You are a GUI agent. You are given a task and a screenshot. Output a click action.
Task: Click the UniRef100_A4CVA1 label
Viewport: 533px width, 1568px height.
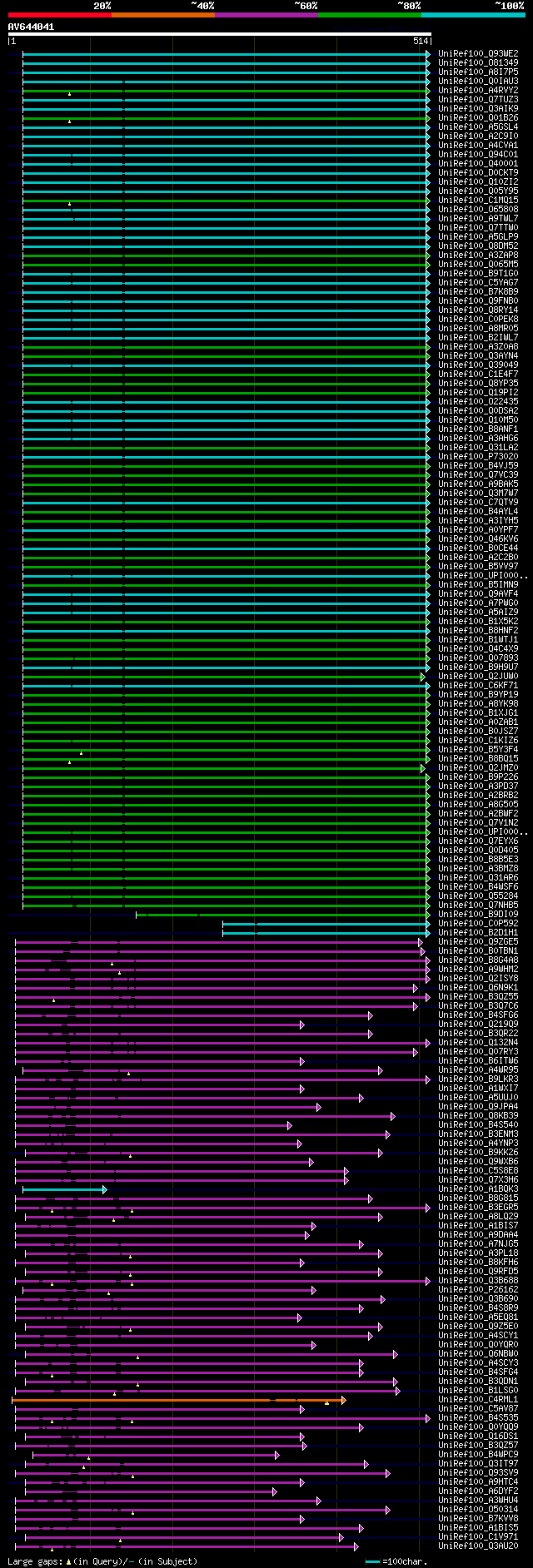(478, 145)
